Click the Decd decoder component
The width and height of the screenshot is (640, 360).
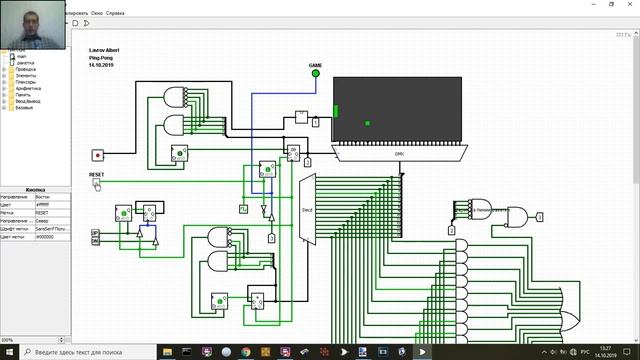[307, 209]
